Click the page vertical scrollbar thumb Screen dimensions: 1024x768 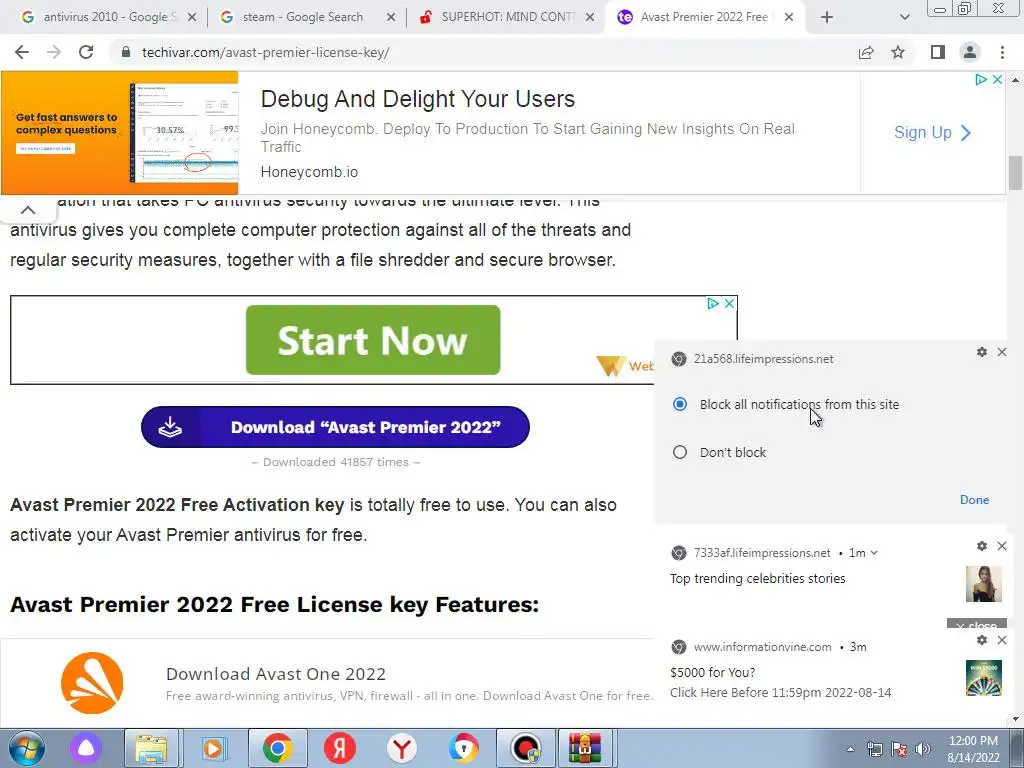[x=1015, y=172]
